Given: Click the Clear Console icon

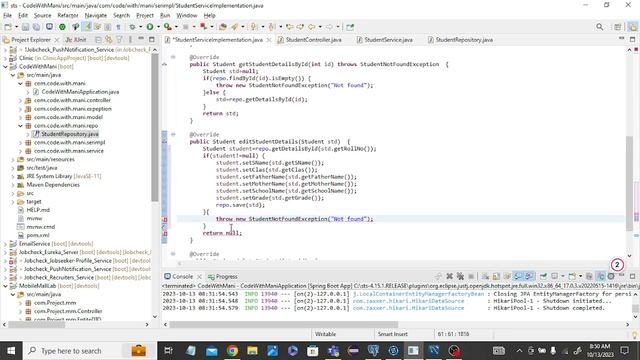Looking at the screenshot, I should point(485,276).
